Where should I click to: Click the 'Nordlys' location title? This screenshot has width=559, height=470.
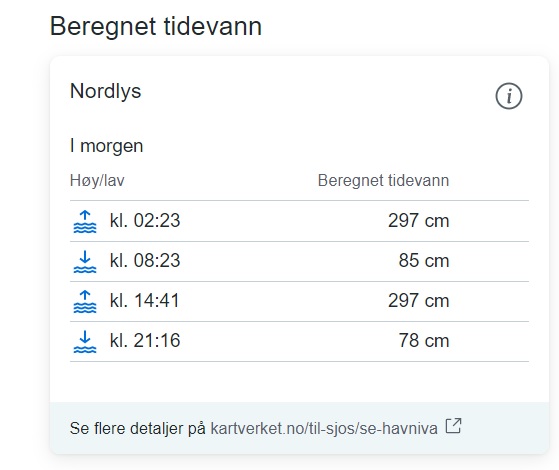[106, 91]
